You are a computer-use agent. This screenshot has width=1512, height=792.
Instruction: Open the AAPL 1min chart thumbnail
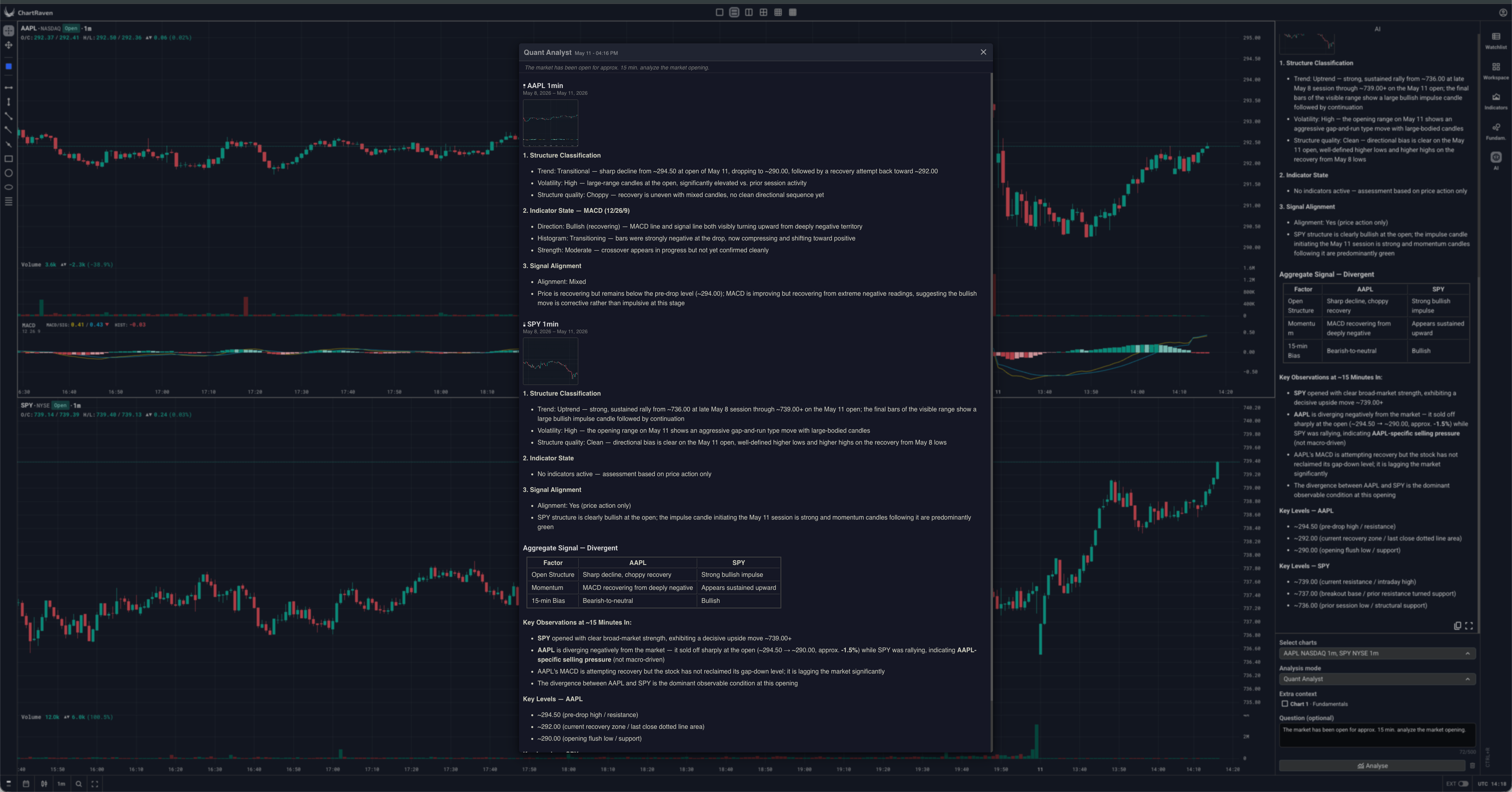coord(551,123)
